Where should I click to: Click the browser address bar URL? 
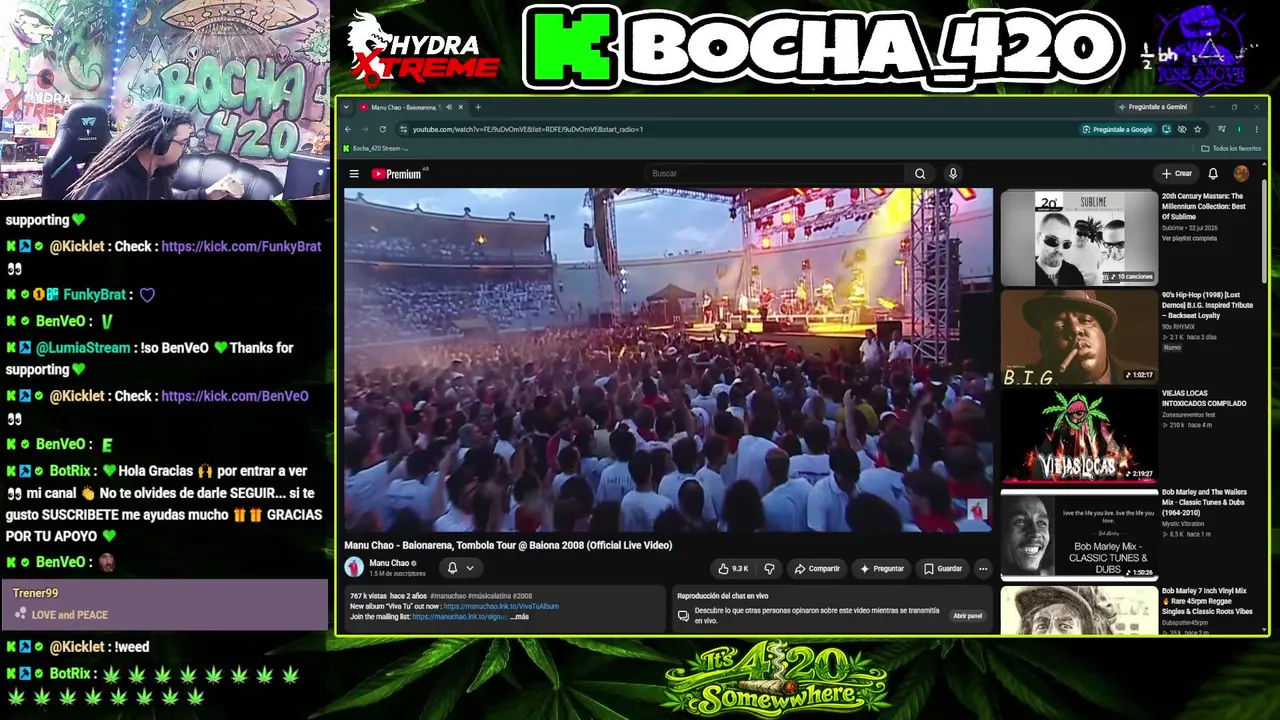[x=528, y=129]
